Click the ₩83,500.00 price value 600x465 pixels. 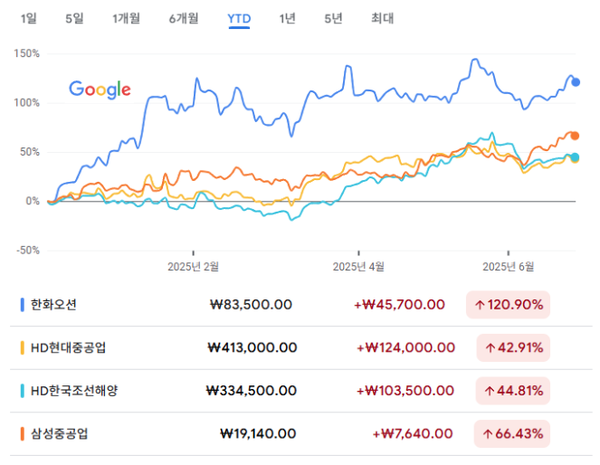251,304
